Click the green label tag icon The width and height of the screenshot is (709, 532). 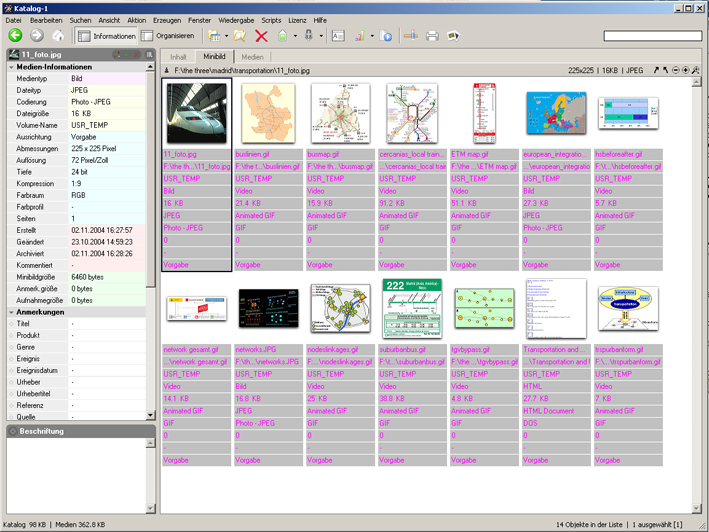(283, 36)
